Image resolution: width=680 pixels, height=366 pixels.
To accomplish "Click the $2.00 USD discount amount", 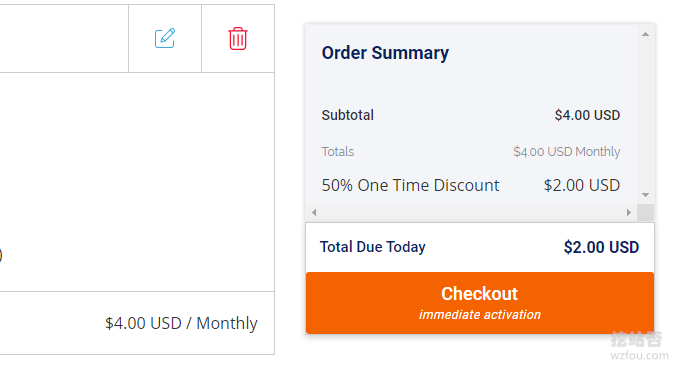I will pos(582,185).
